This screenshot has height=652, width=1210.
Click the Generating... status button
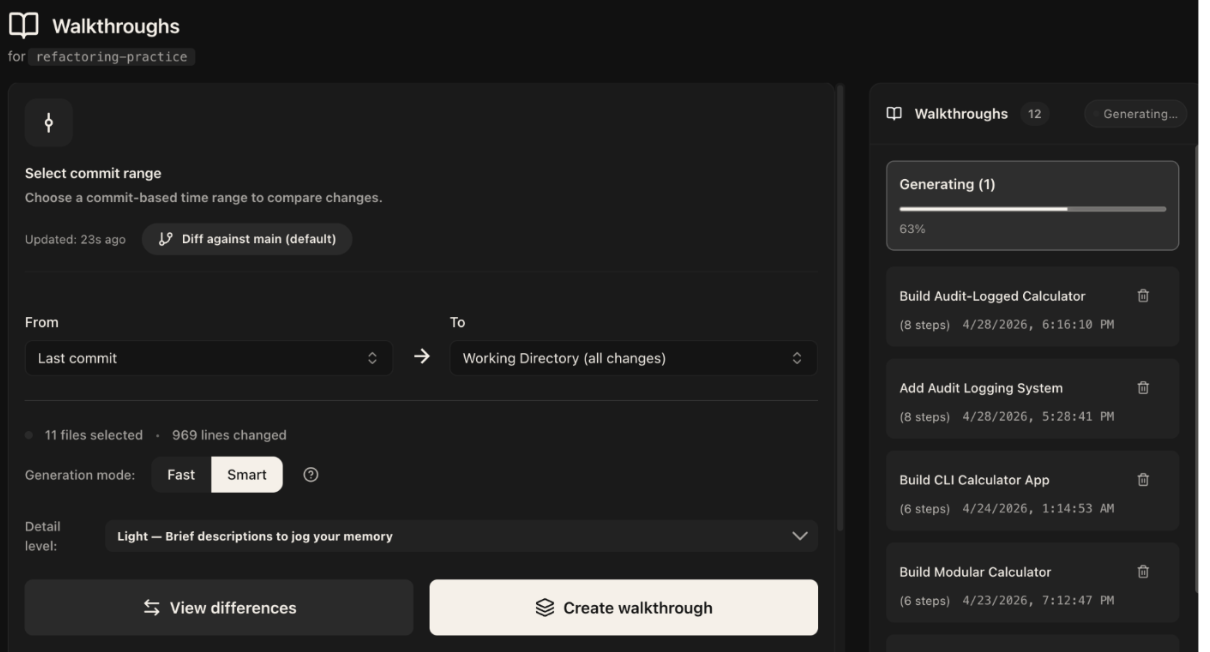pyautogui.click(x=1135, y=114)
